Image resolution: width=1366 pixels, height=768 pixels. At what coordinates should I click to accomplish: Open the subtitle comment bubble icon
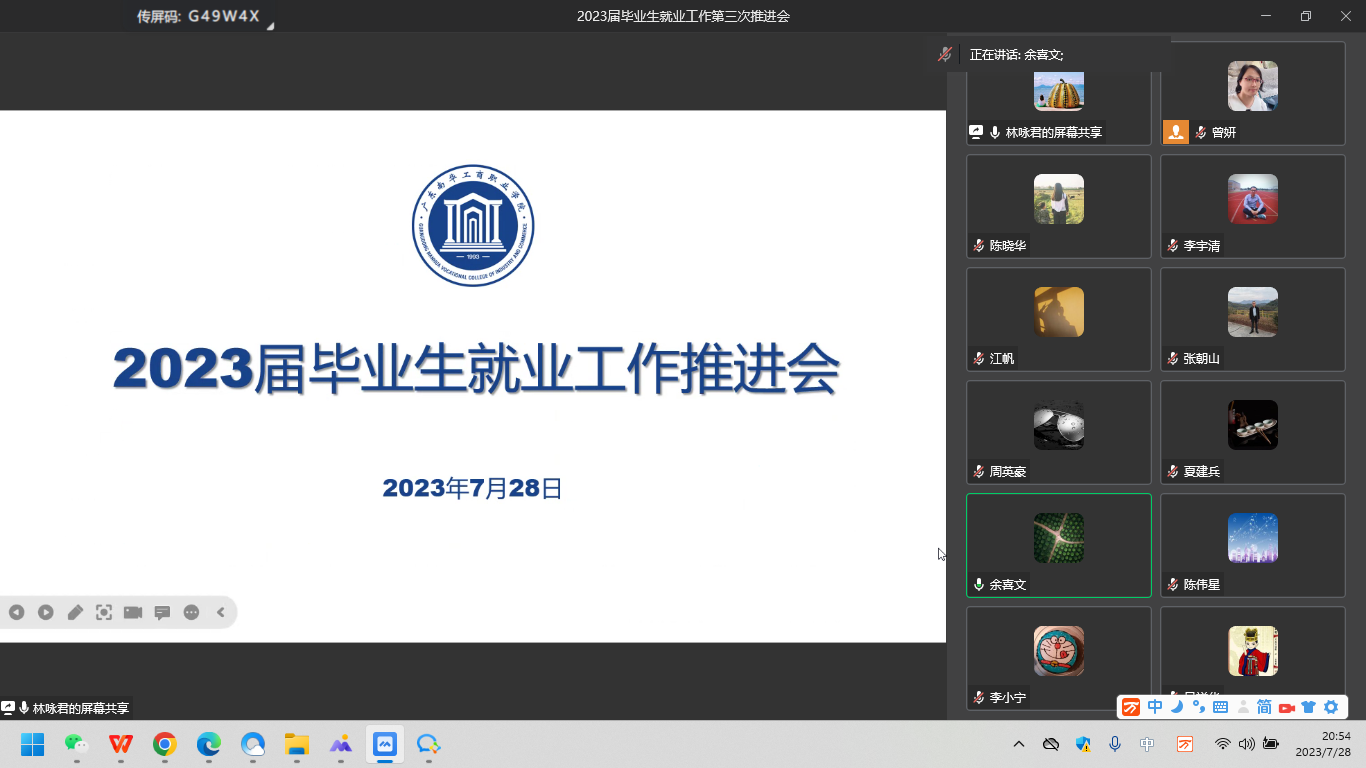[x=162, y=612]
